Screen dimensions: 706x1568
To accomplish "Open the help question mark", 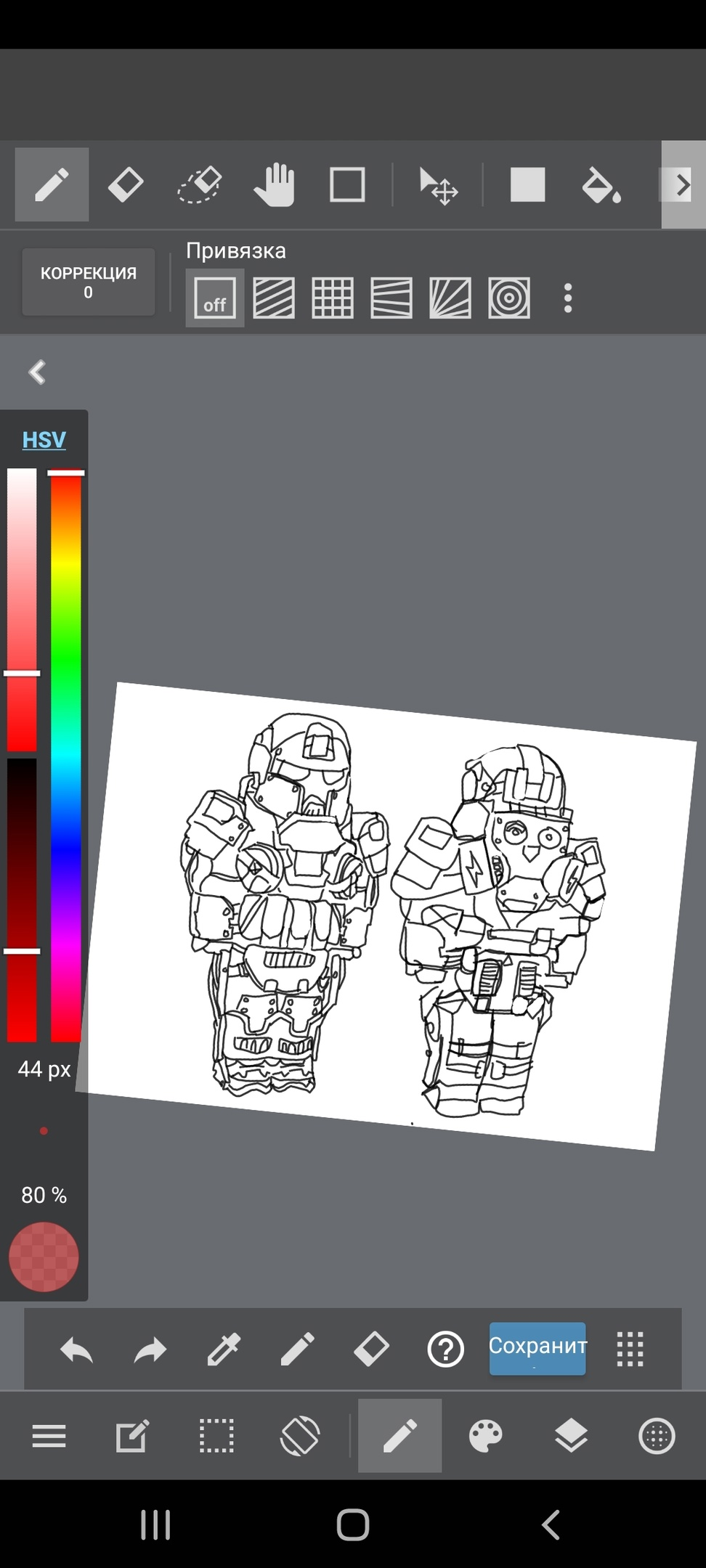I will tap(445, 1350).
